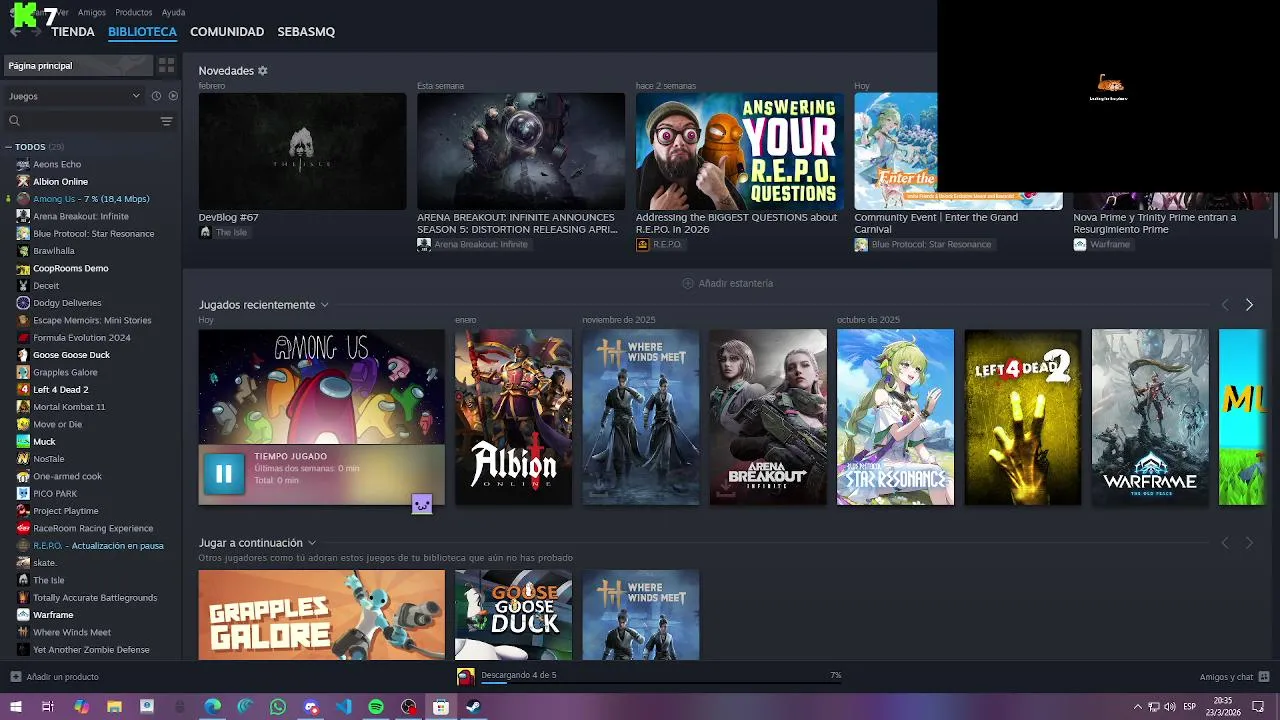Click the Warframe icon under news item
The image size is (1280, 720).
pos(1080,244)
